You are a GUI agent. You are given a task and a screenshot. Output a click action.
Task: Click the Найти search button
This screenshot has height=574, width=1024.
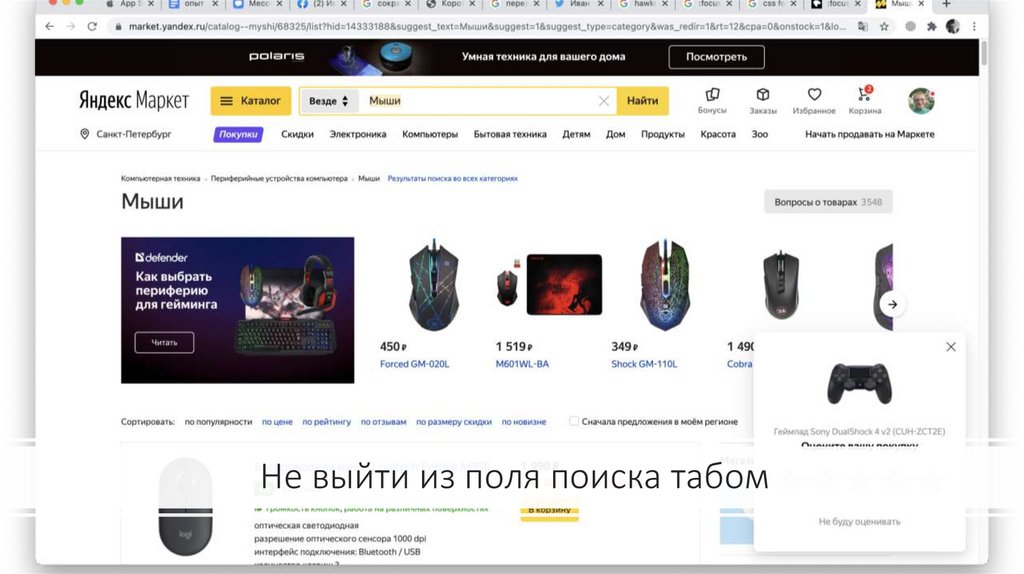(x=643, y=101)
